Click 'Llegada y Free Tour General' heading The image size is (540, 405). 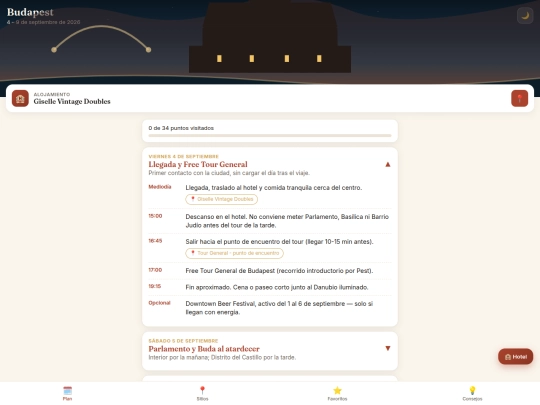[x=198, y=164]
